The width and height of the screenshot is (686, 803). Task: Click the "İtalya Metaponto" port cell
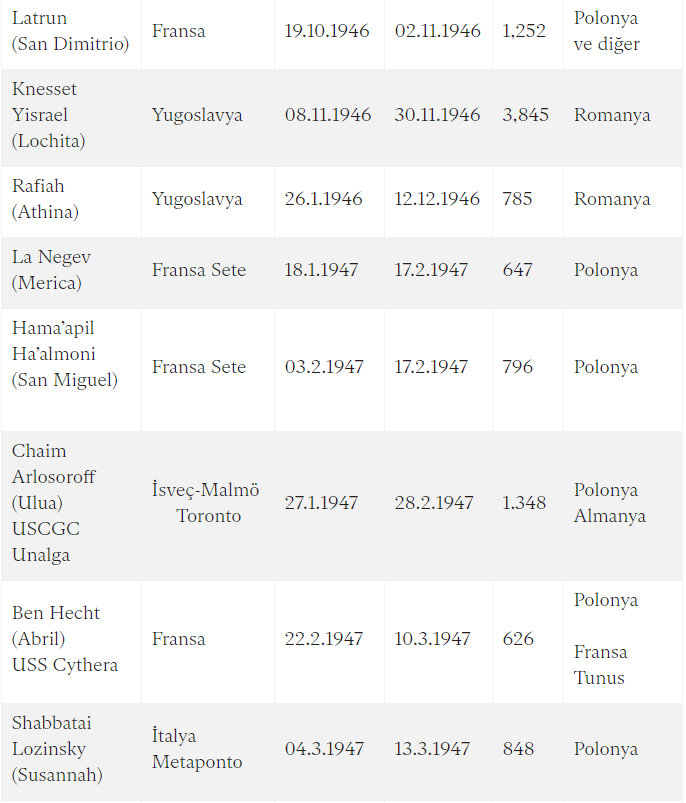click(197, 749)
